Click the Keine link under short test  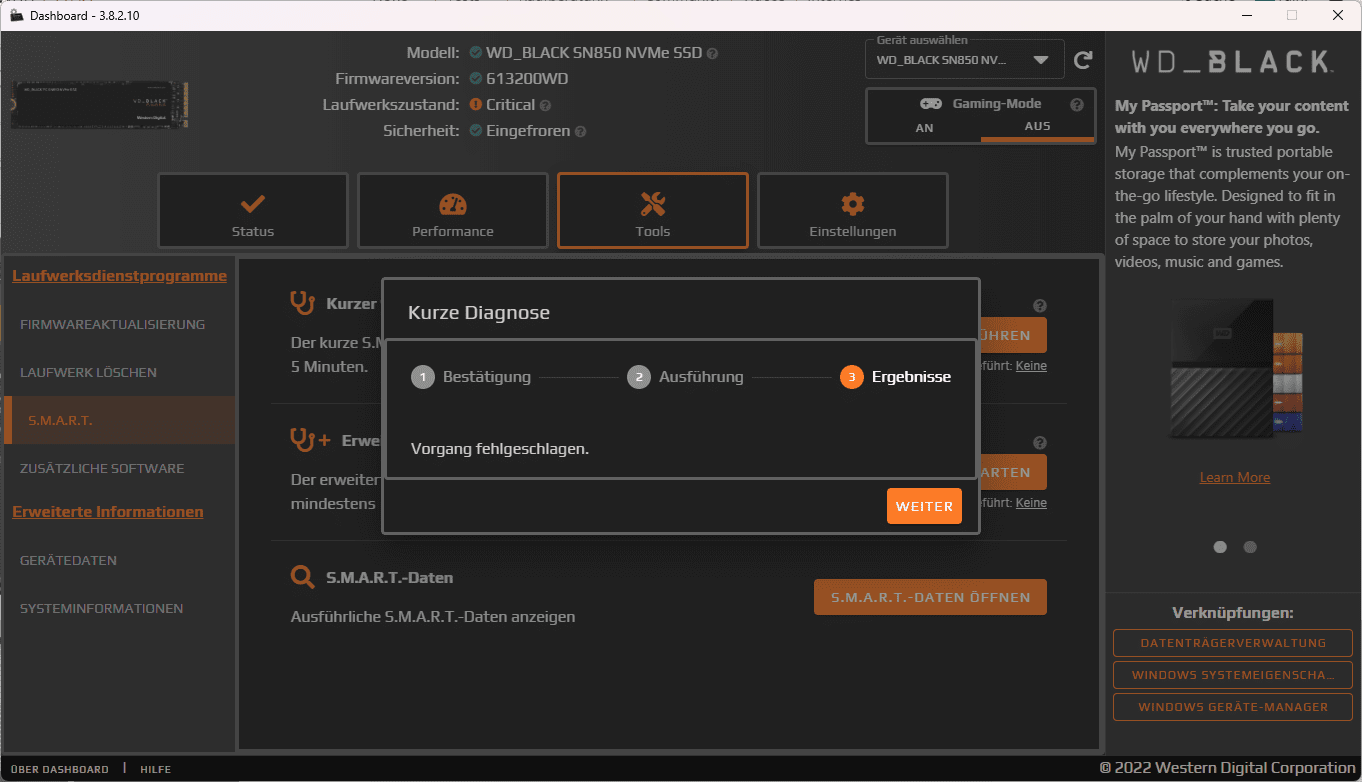(x=1031, y=366)
